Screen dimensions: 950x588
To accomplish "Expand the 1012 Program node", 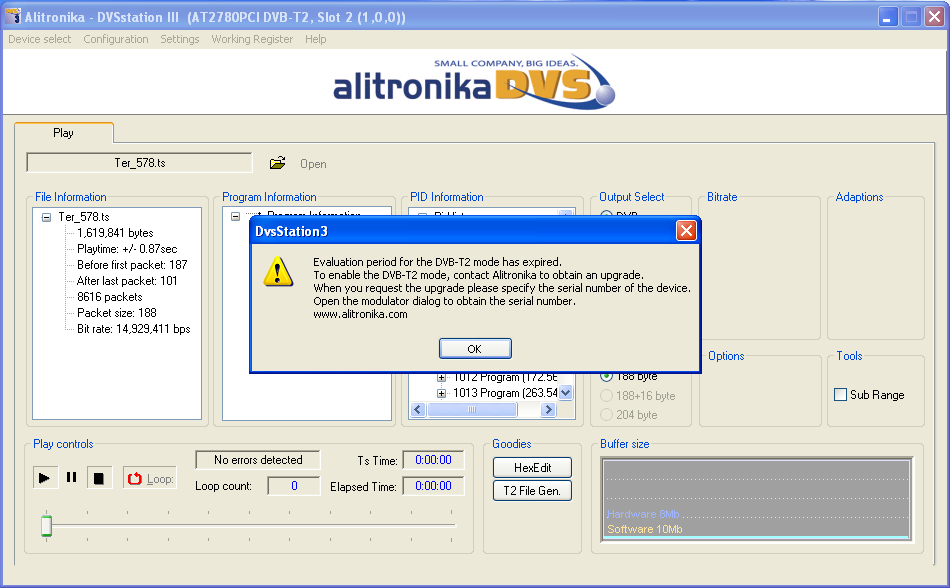I will pyautogui.click(x=441, y=377).
